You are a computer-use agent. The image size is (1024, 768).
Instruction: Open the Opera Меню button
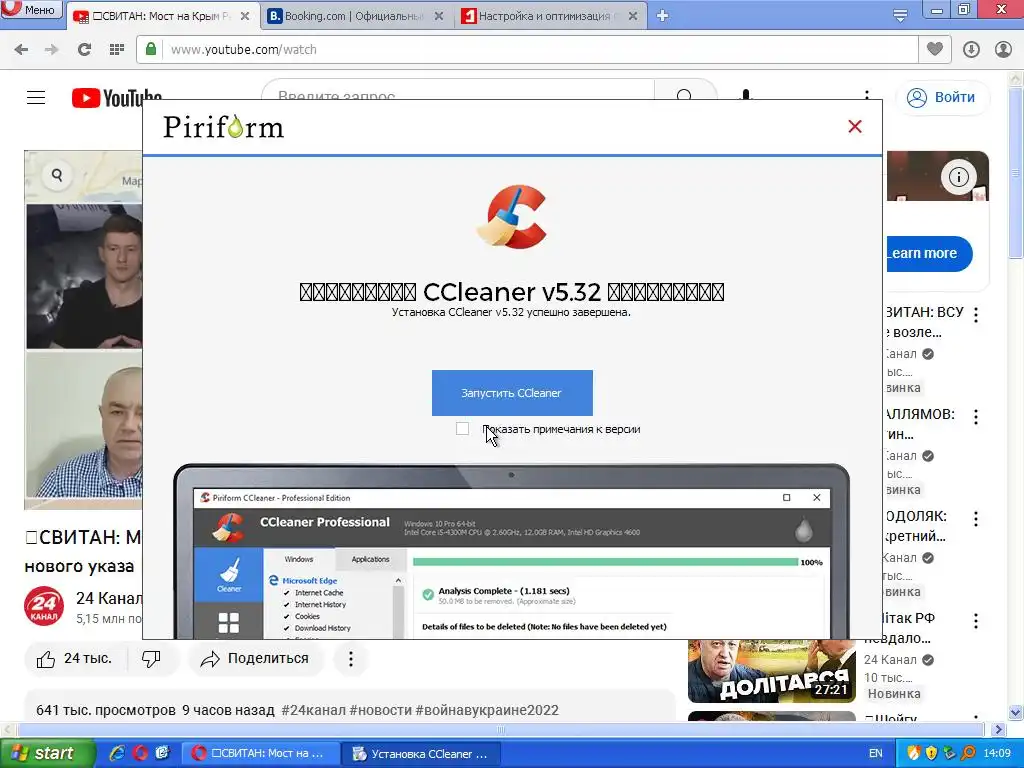(31, 9)
